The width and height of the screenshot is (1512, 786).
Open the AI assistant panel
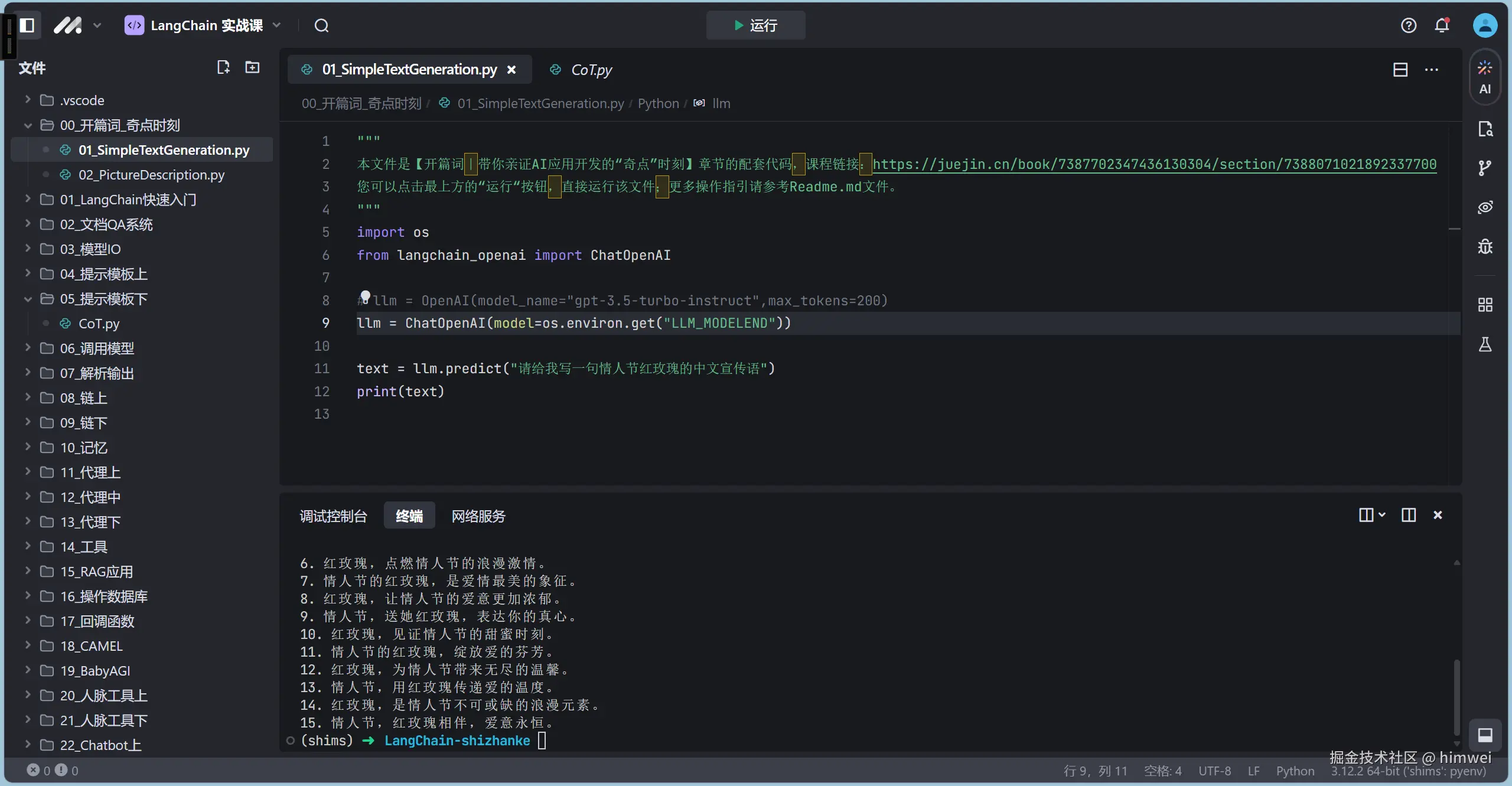pos(1484,77)
